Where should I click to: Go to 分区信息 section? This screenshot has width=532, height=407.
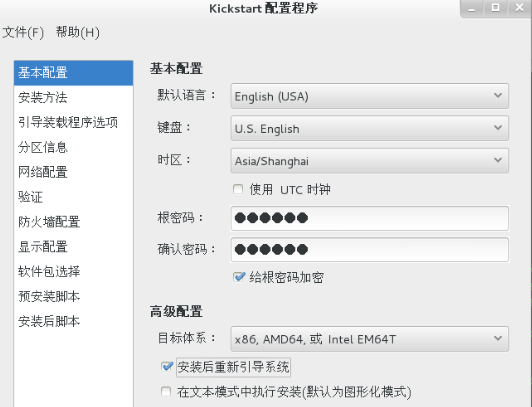(x=73, y=148)
